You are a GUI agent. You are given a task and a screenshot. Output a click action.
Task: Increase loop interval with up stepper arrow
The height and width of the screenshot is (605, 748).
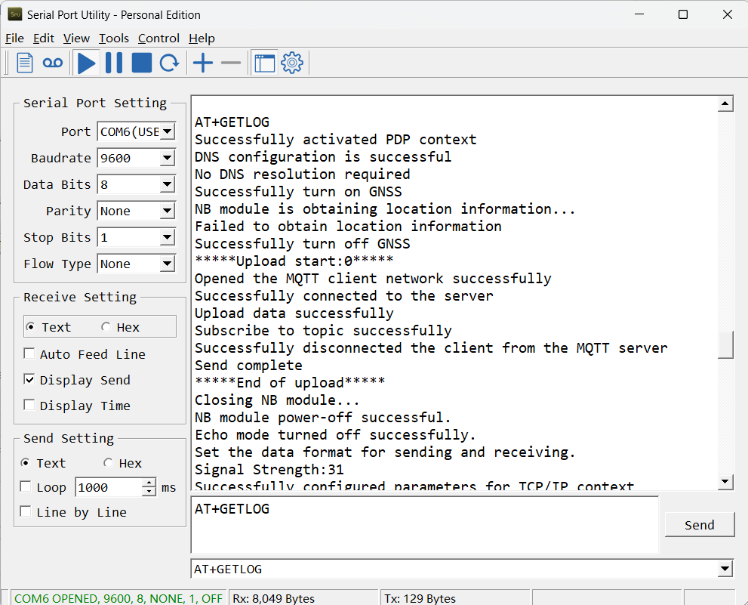(x=149, y=483)
